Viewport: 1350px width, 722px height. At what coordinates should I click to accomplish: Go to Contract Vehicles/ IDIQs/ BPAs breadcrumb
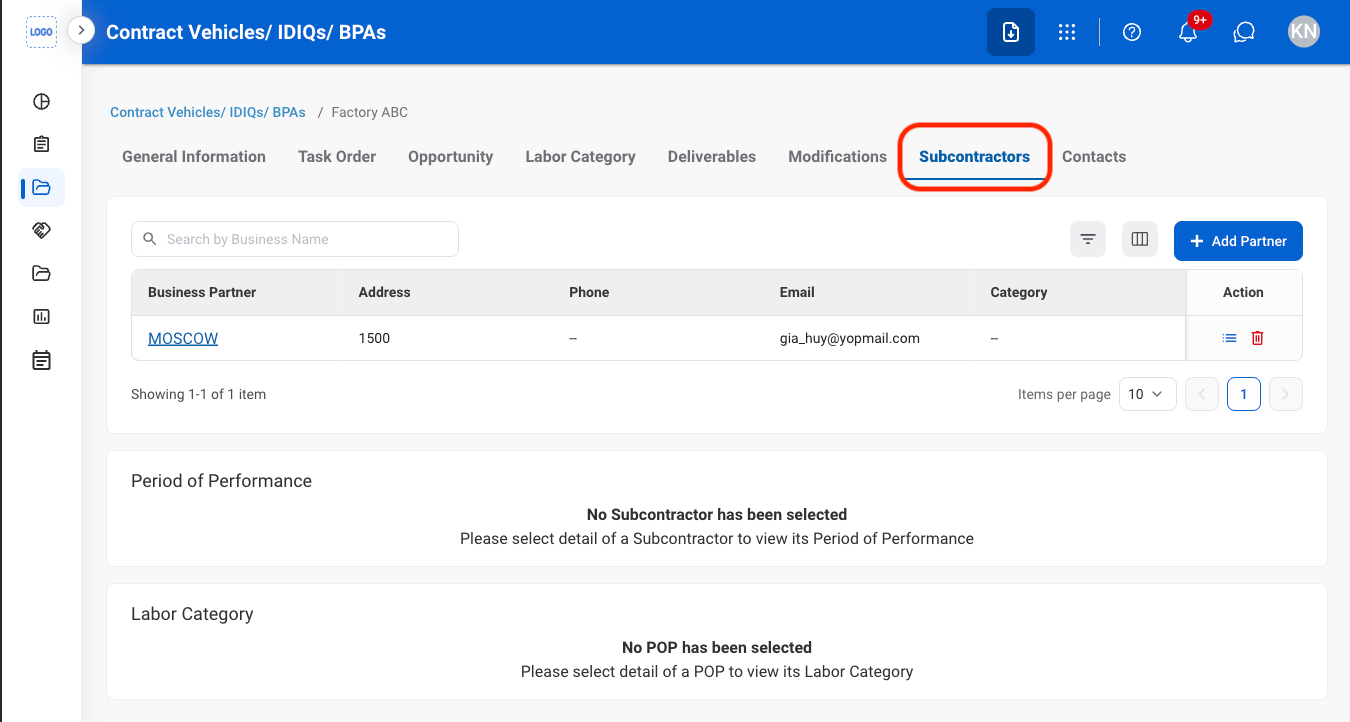click(x=208, y=112)
